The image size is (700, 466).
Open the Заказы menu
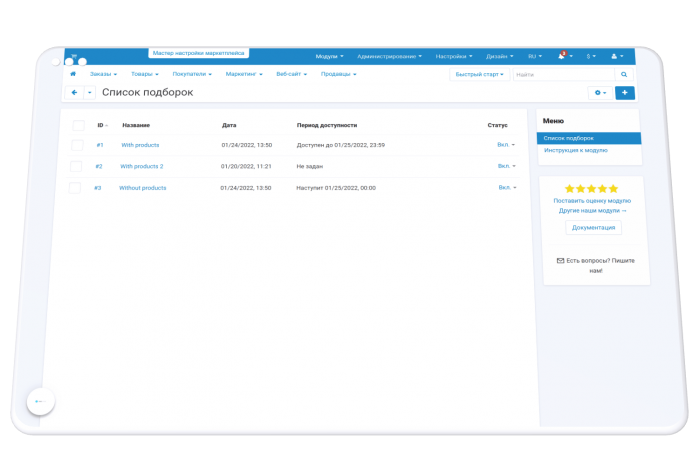103,74
